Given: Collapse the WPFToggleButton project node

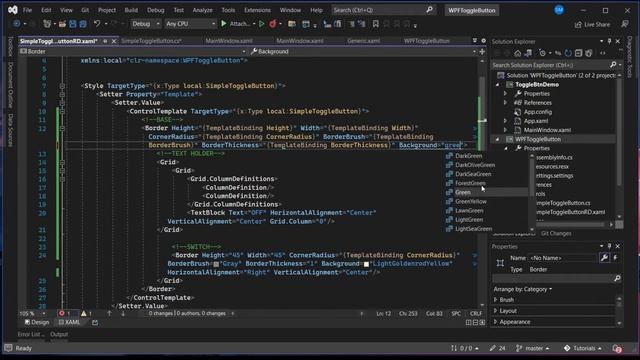Looking at the screenshot, I should [497, 139].
